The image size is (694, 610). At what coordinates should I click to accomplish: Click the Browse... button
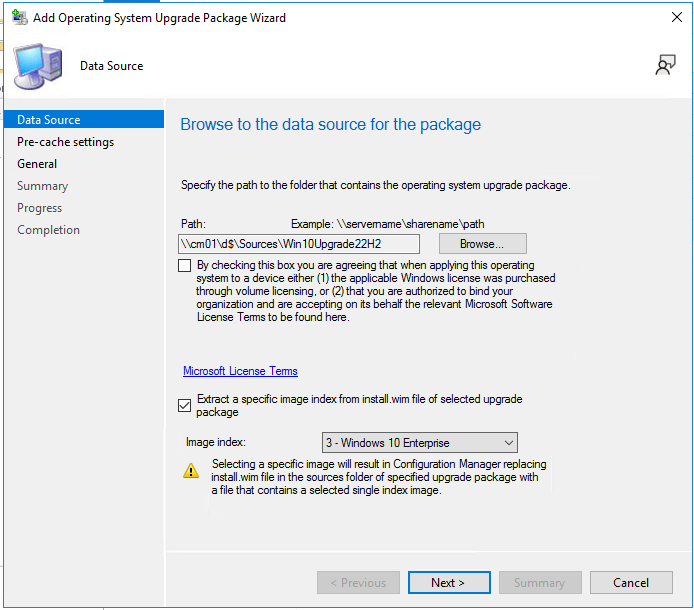point(482,244)
